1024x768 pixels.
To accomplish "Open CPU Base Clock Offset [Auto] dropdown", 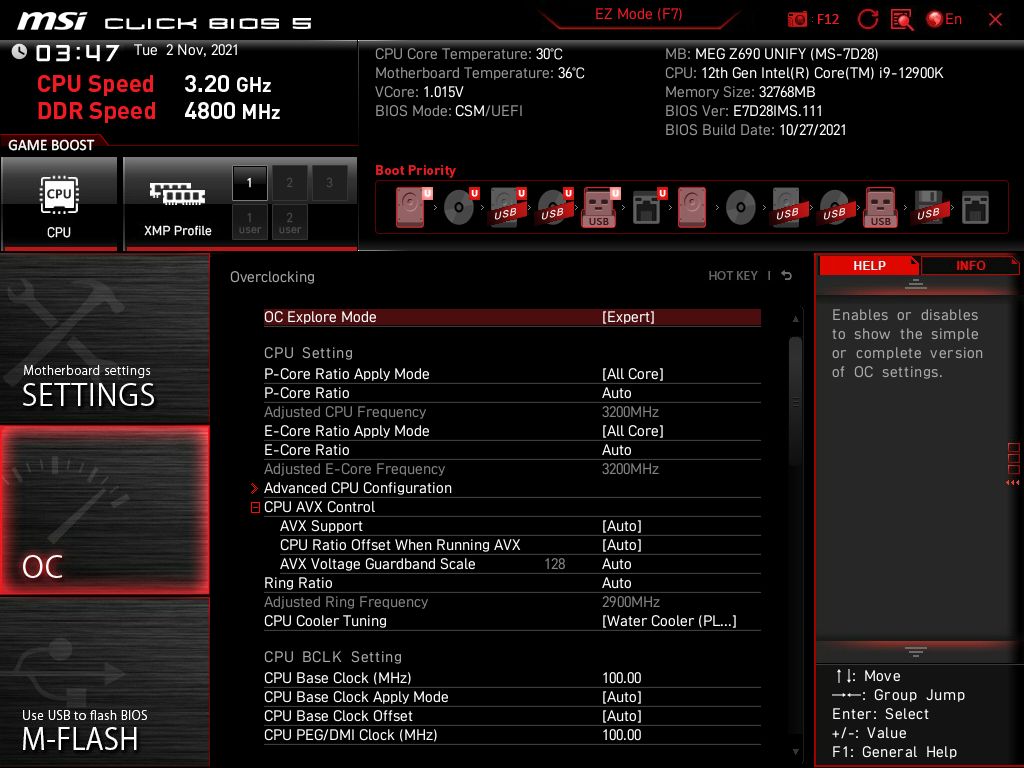I will point(622,716).
